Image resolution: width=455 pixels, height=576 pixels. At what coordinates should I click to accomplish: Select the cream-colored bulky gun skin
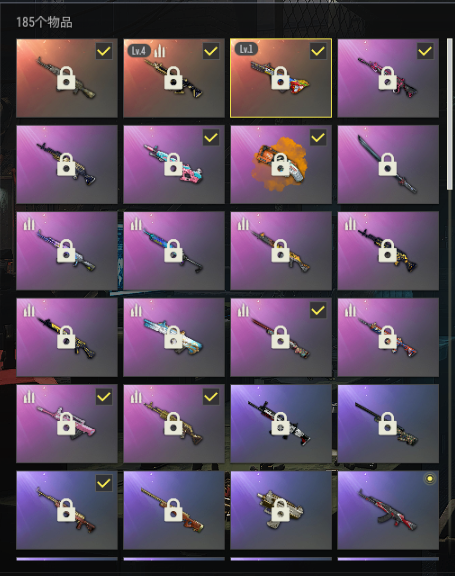coord(281,510)
